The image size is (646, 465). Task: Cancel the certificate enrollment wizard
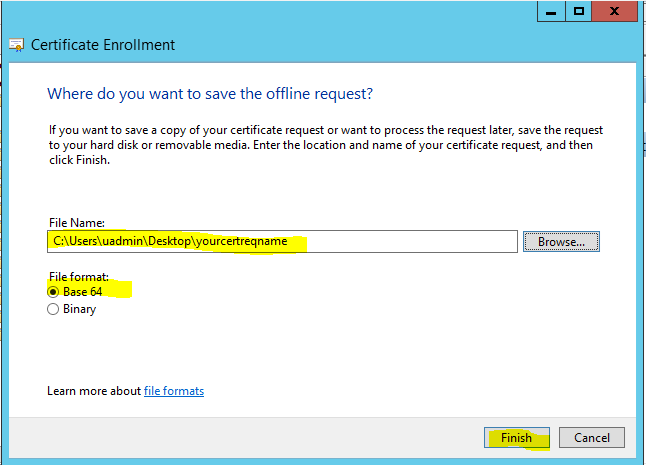click(592, 437)
